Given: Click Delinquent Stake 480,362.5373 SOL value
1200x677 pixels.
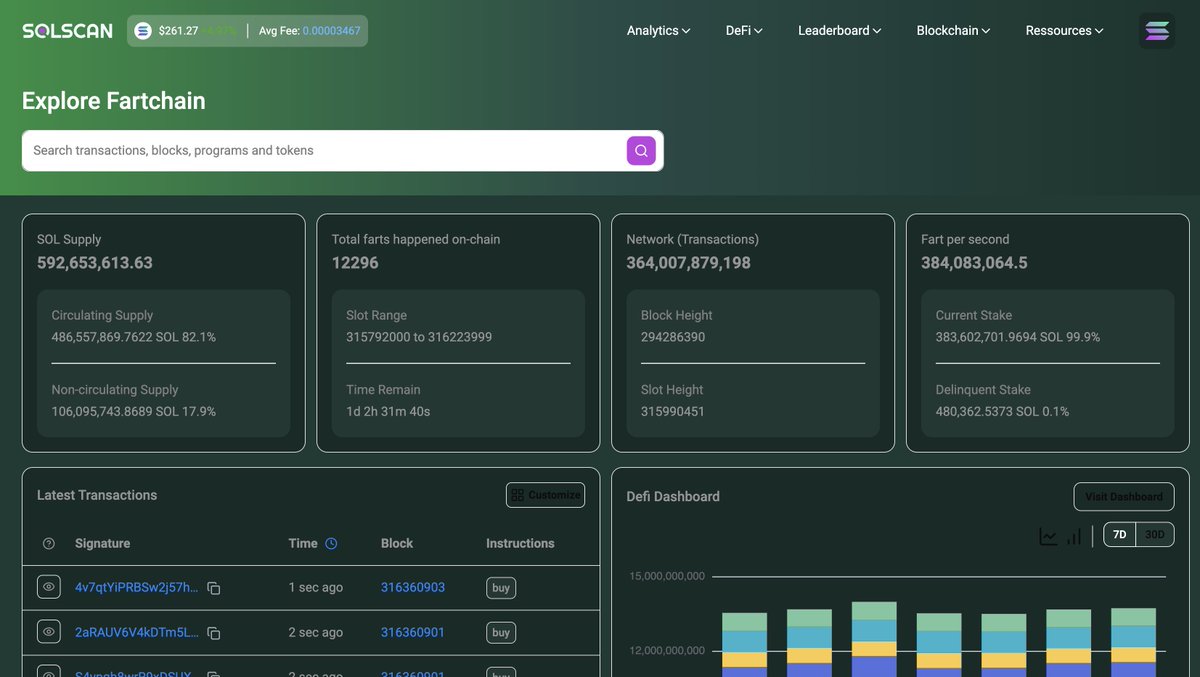Looking at the screenshot, I should point(1002,412).
